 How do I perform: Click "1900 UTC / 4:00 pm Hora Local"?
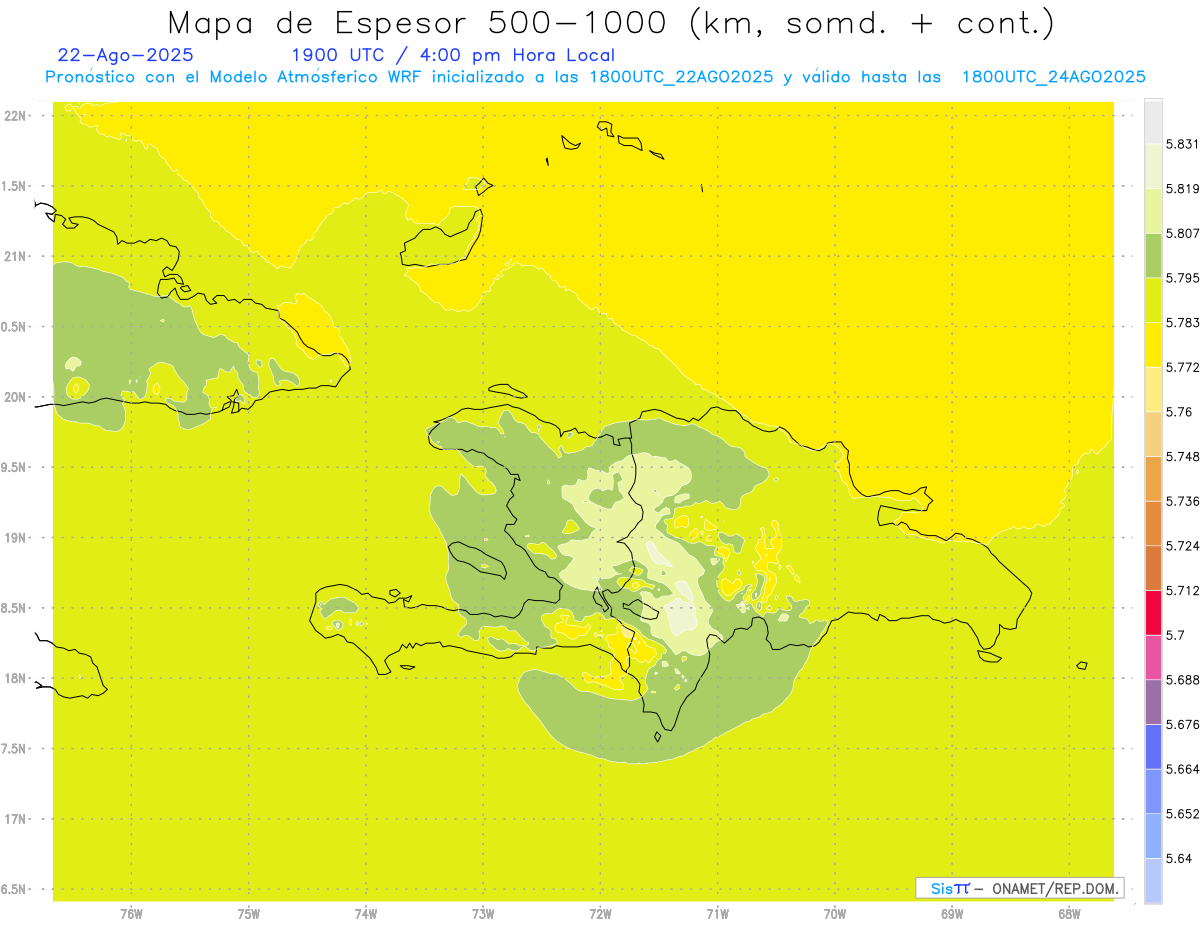pyautogui.click(x=452, y=55)
